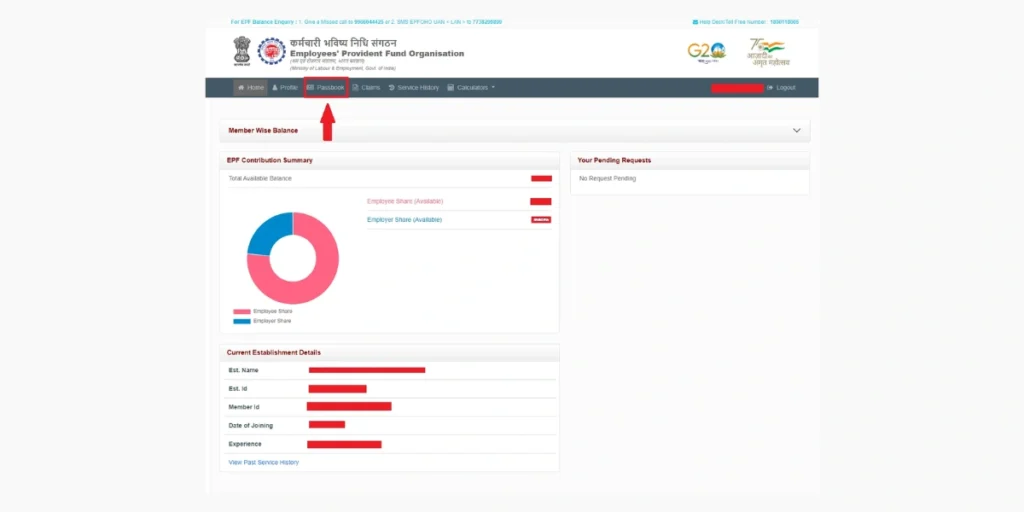
Task: Open the Passbook menu item
Action: pyautogui.click(x=326, y=88)
